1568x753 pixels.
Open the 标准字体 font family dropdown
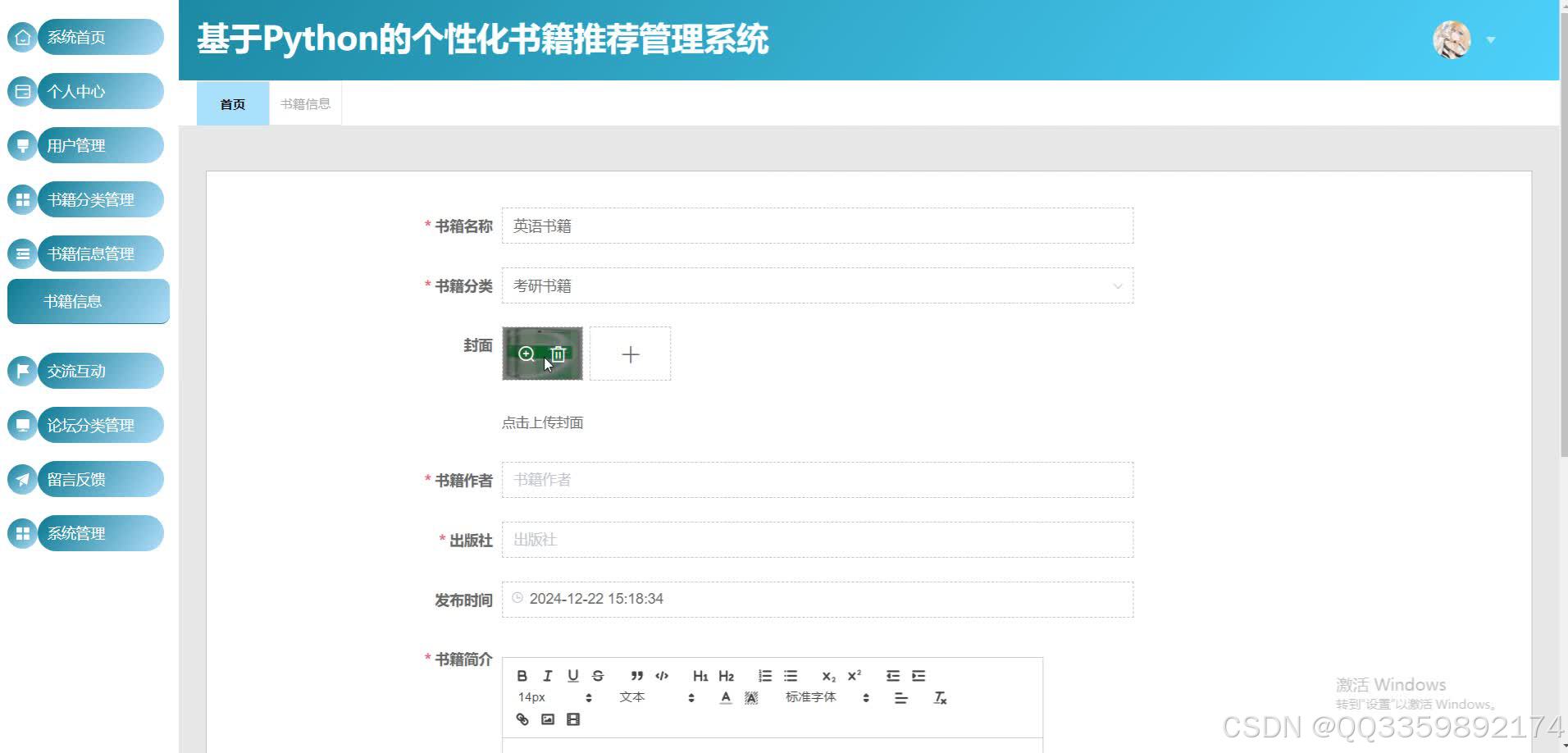coord(819,697)
